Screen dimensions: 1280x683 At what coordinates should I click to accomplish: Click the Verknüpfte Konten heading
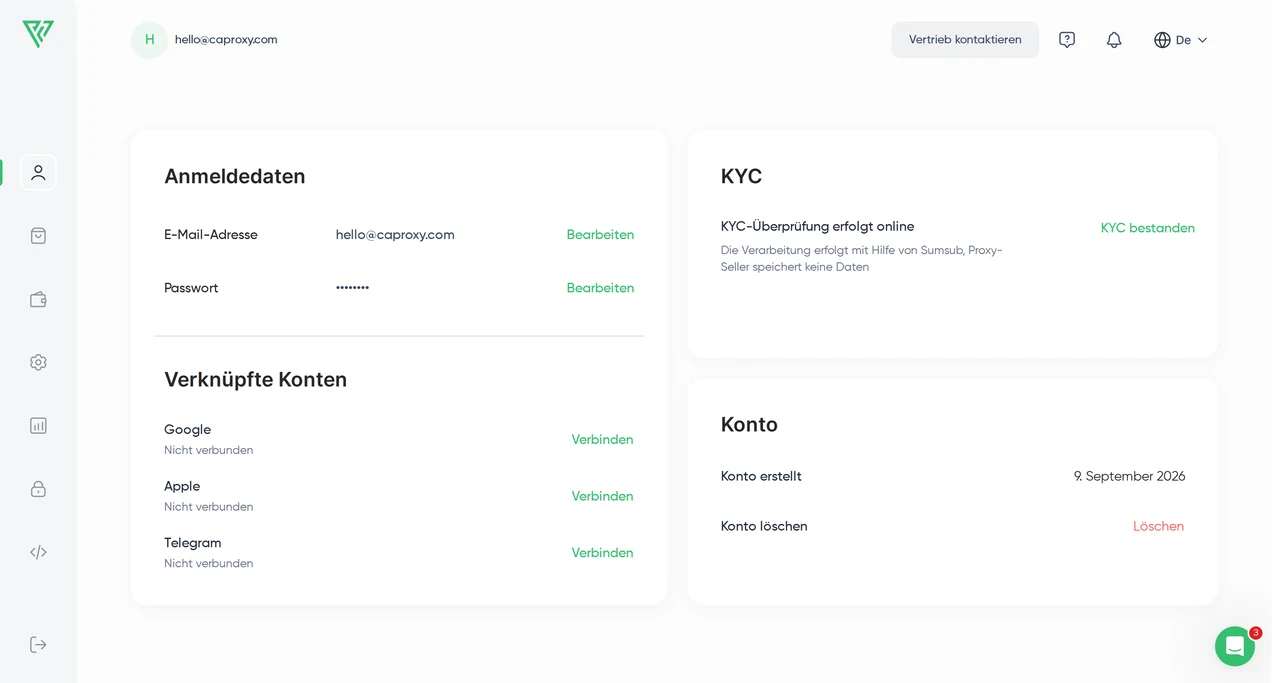coord(256,379)
